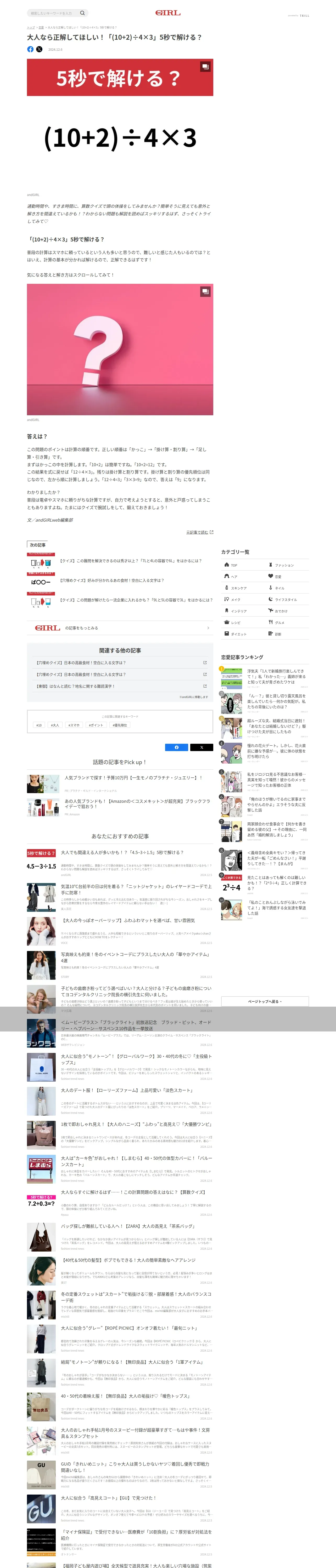
Task: Click the search magnifier icon
Action: tap(82, 13)
